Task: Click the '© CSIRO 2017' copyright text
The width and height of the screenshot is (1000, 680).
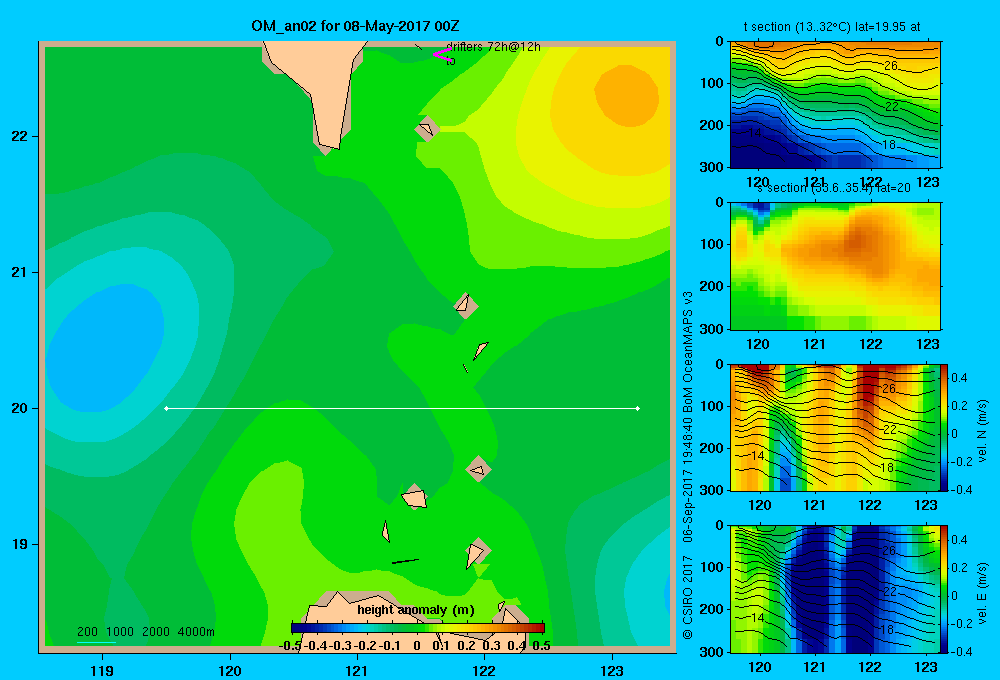Action: click(688, 597)
